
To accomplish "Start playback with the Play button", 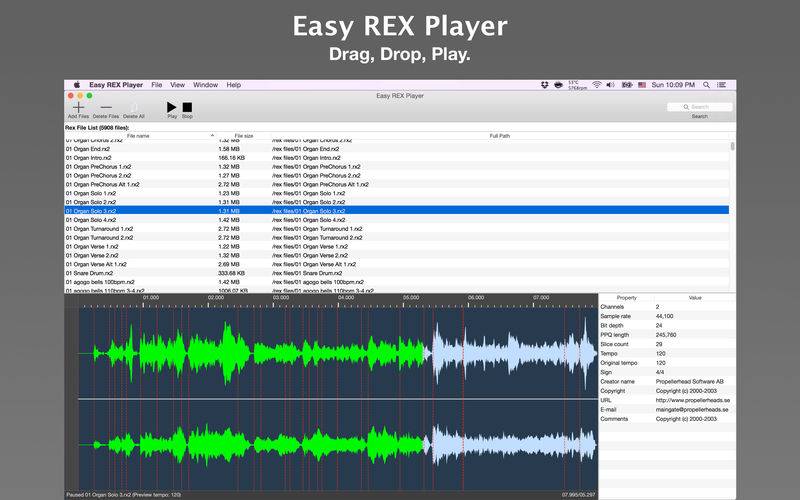I will [171, 107].
